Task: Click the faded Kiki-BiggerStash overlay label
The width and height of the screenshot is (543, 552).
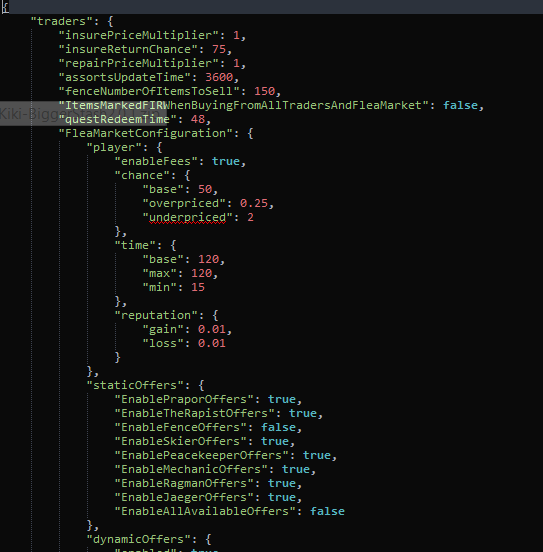Action: point(83,113)
